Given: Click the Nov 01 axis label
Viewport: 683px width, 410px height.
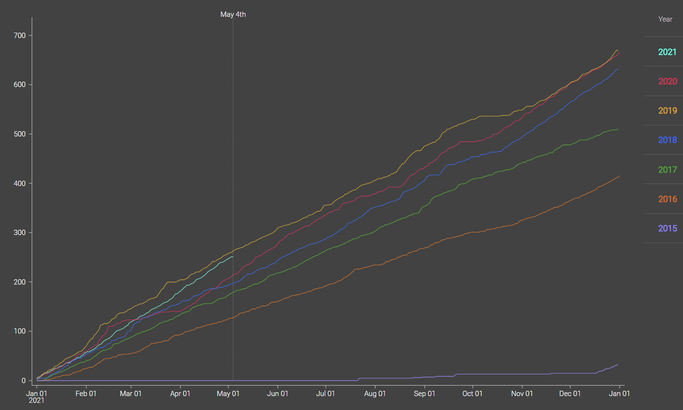Looking at the screenshot, I should point(522,393).
